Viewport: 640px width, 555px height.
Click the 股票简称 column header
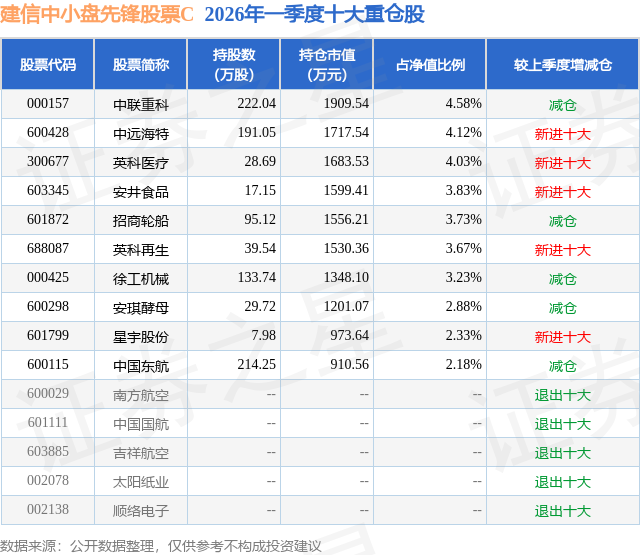pos(141,64)
